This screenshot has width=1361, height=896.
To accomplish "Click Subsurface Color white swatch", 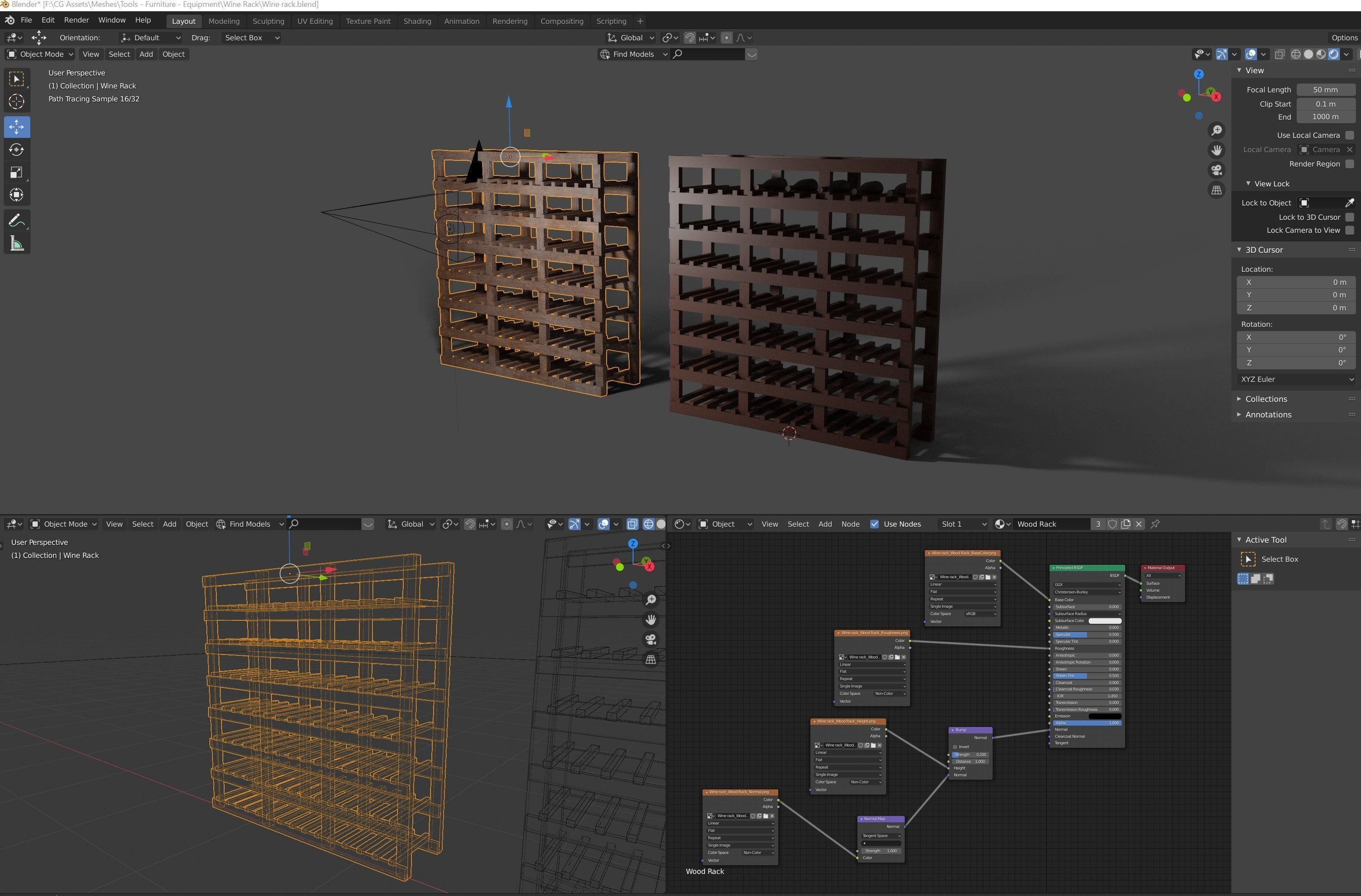I will [1104, 621].
